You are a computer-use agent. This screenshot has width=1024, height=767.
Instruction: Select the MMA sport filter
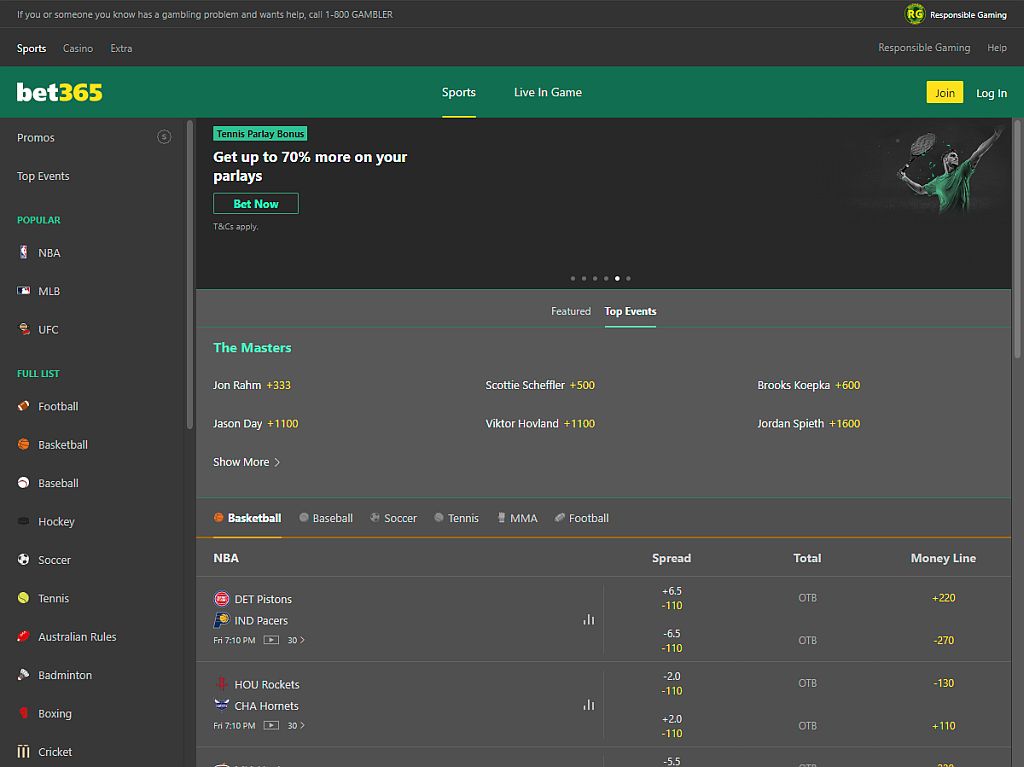coord(516,518)
